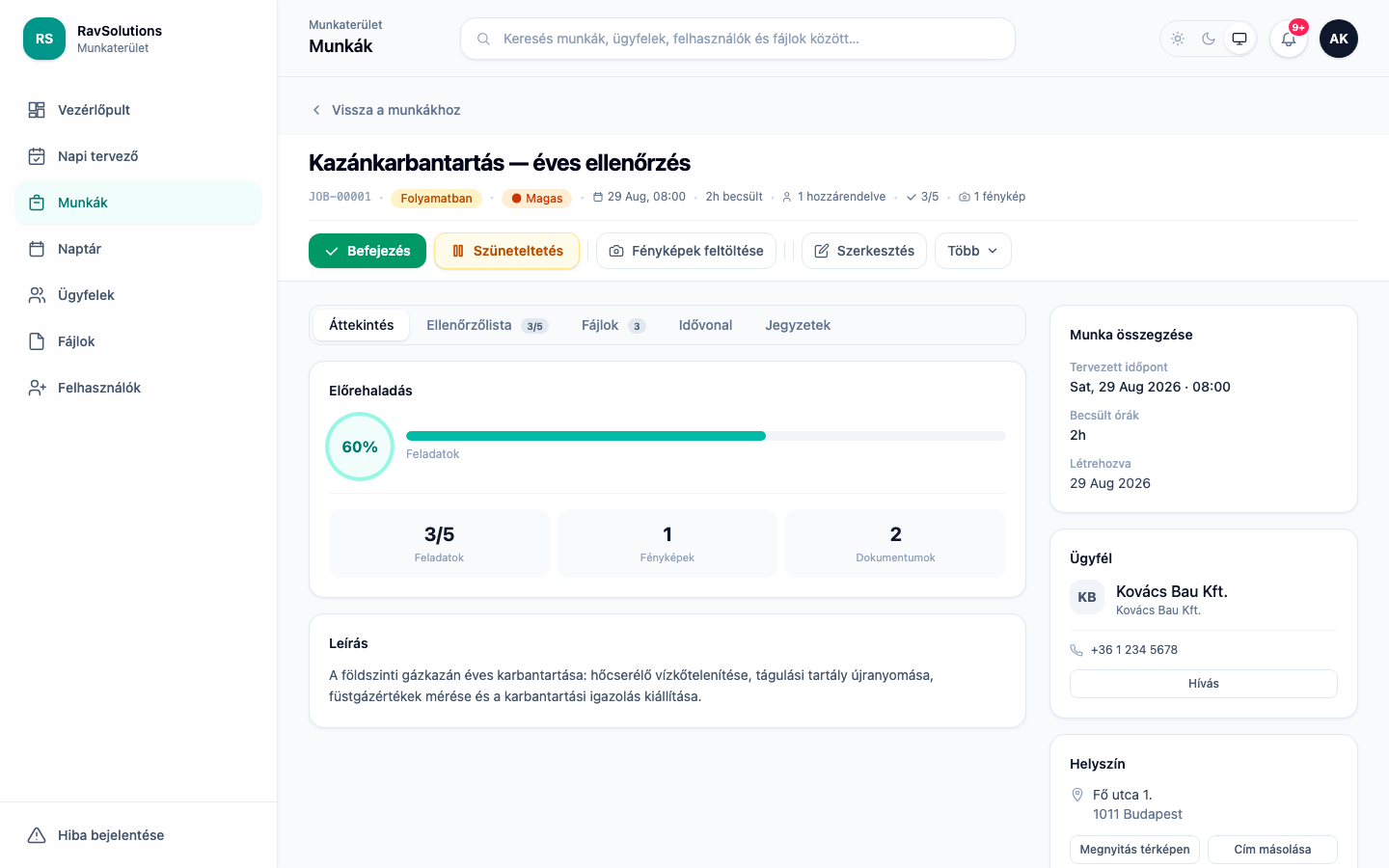Click the Leírás description text
The height and width of the screenshot is (868, 1389).
pyautogui.click(x=631, y=686)
